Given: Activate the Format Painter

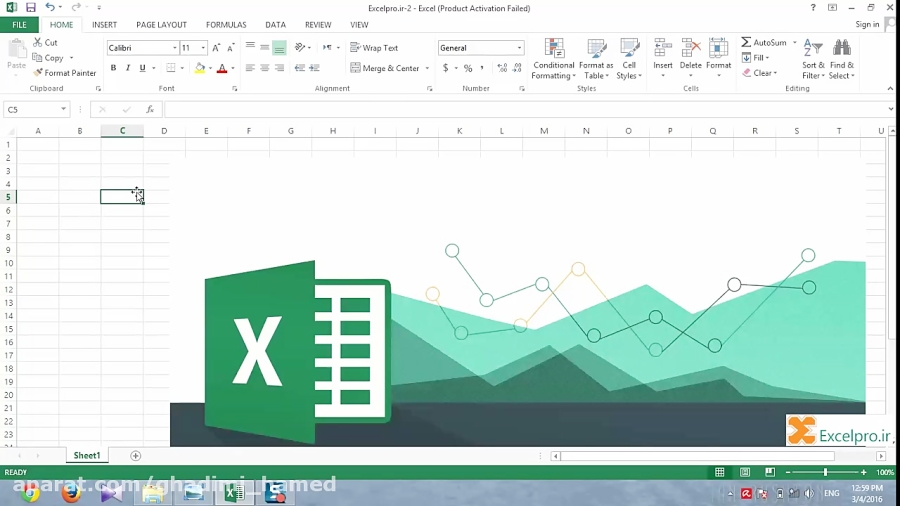Looking at the screenshot, I should [64, 73].
